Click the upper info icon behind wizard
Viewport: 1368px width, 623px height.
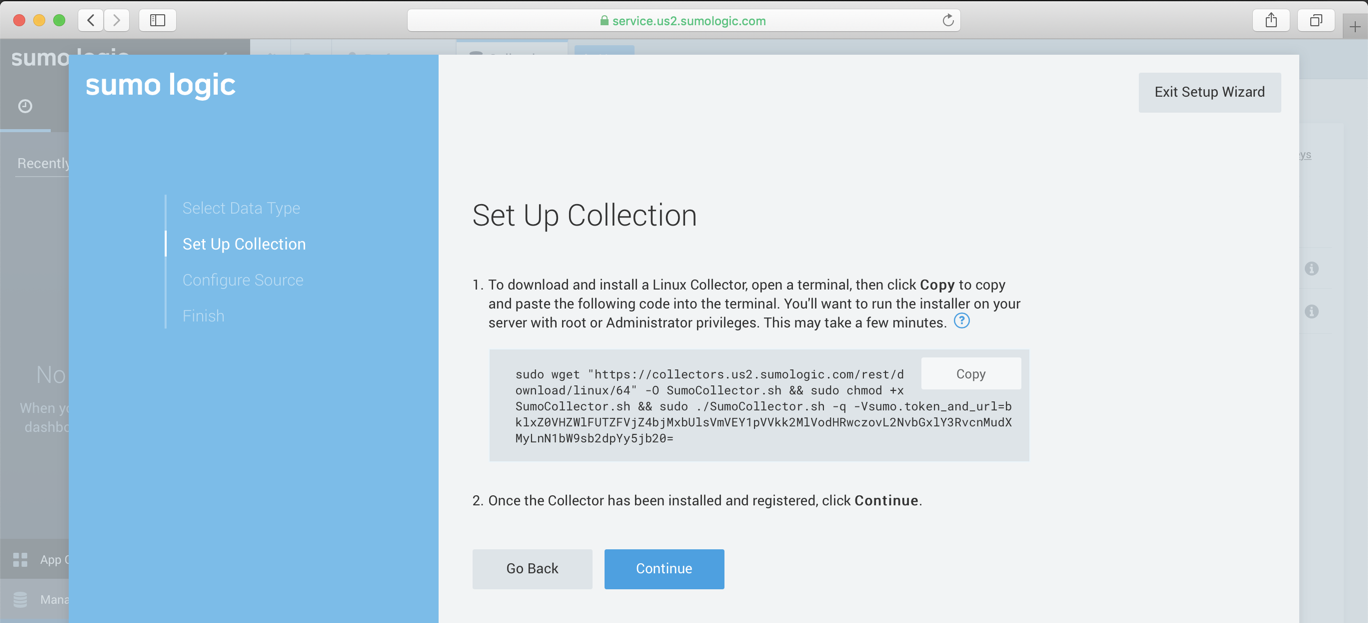(x=1312, y=269)
